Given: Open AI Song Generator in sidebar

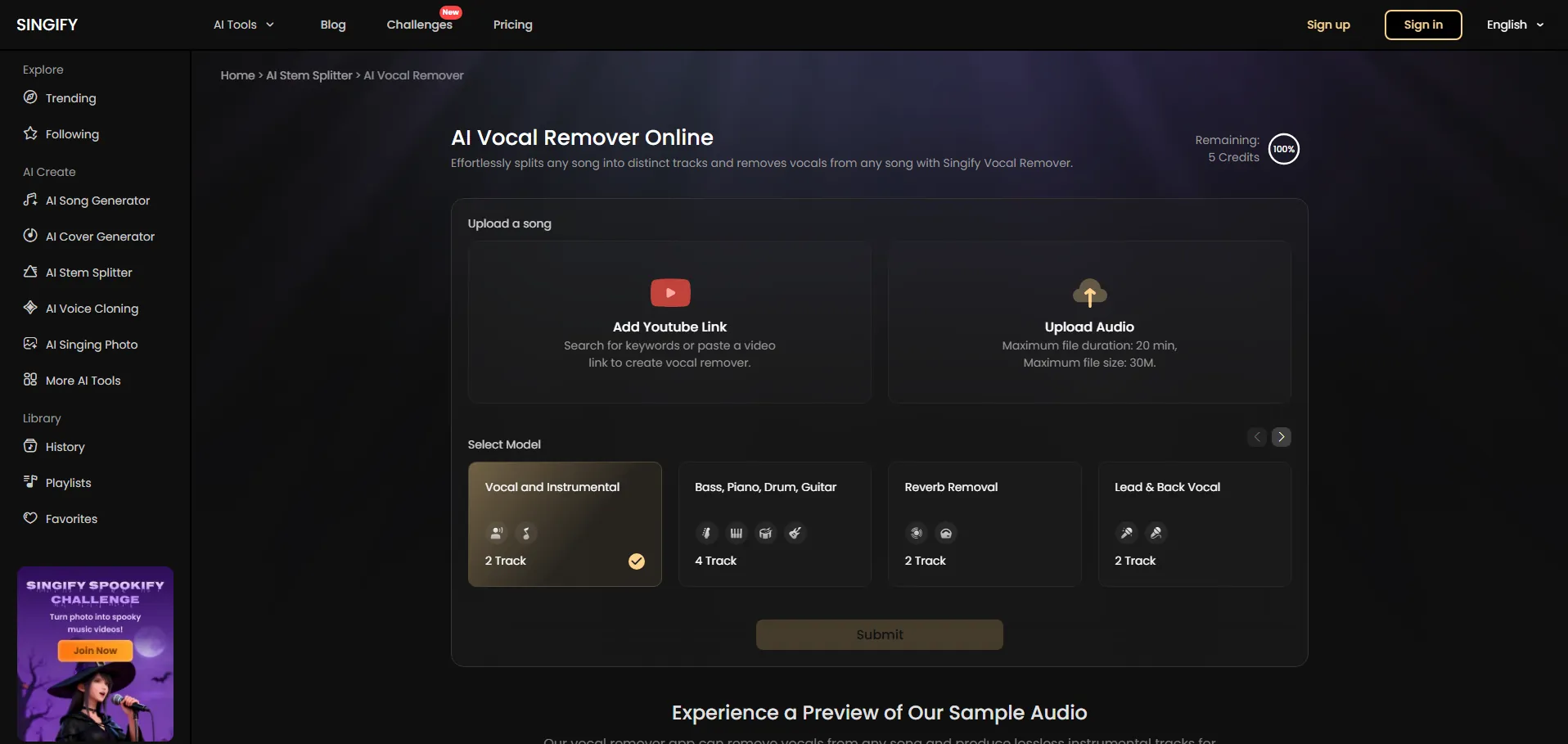Looking at the screenshot, I should (x=97, y=201).
